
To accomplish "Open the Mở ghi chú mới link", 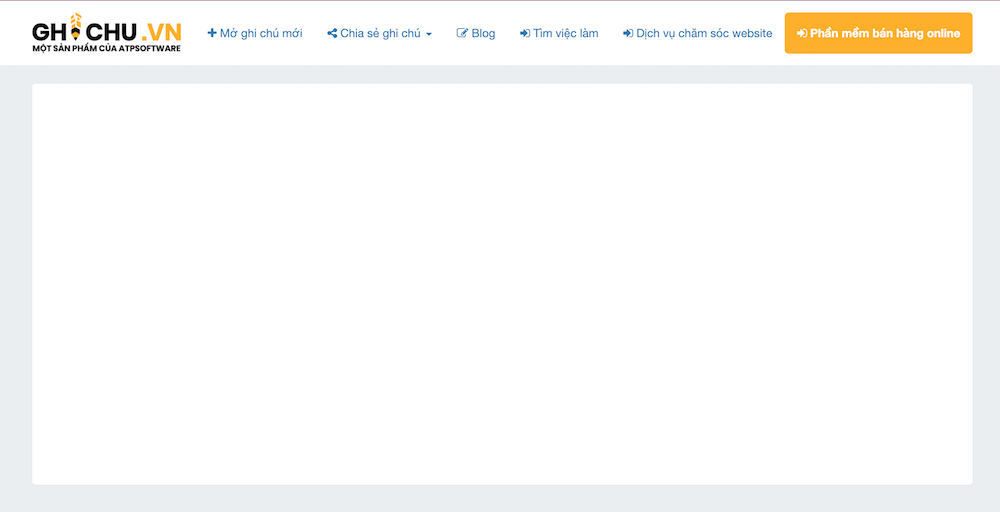I will coord(254,33).
